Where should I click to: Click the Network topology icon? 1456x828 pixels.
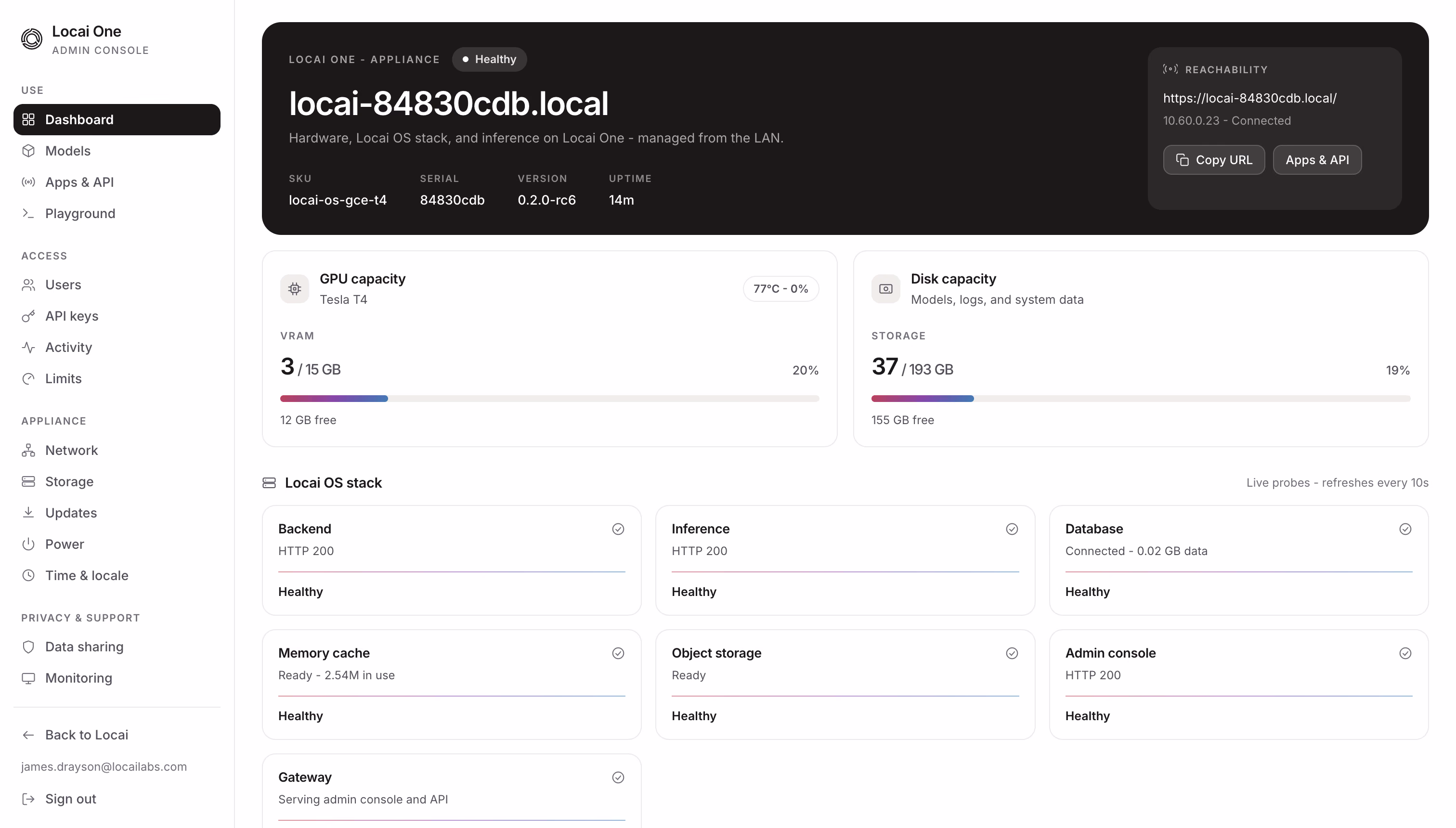[x=28, y=450]
